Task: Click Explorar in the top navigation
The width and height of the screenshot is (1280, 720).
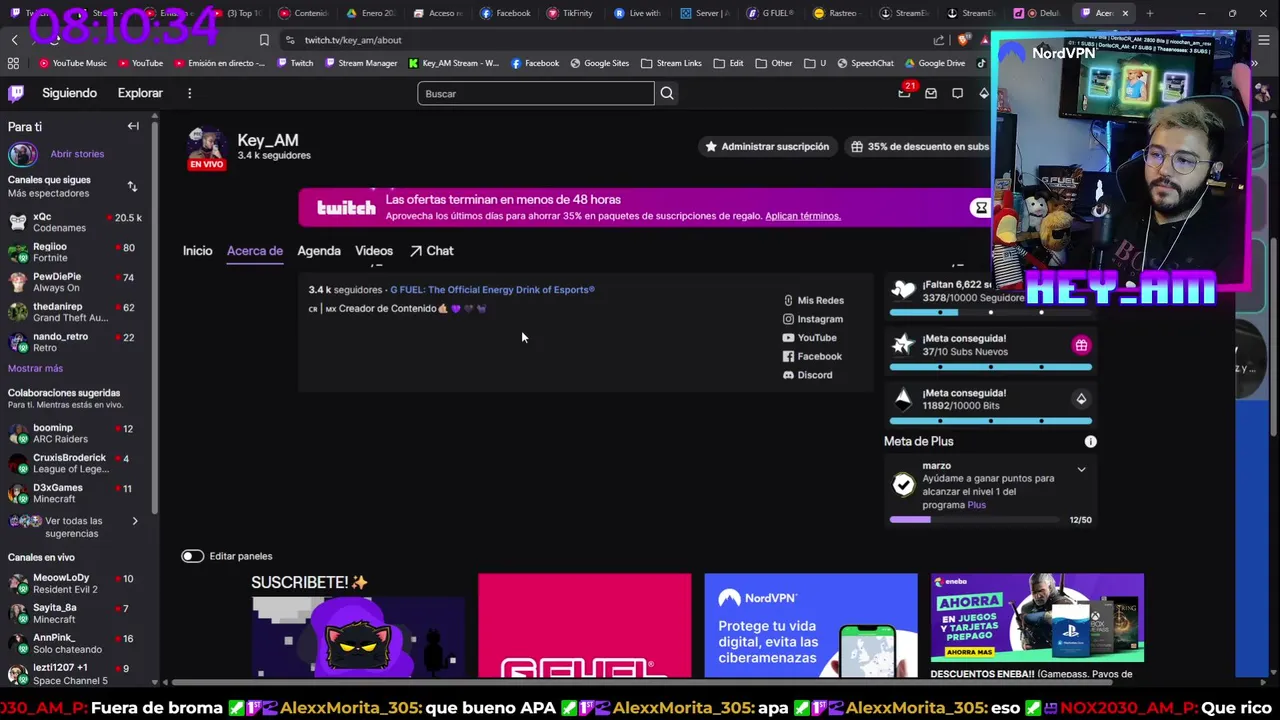Action: (140, 93)
